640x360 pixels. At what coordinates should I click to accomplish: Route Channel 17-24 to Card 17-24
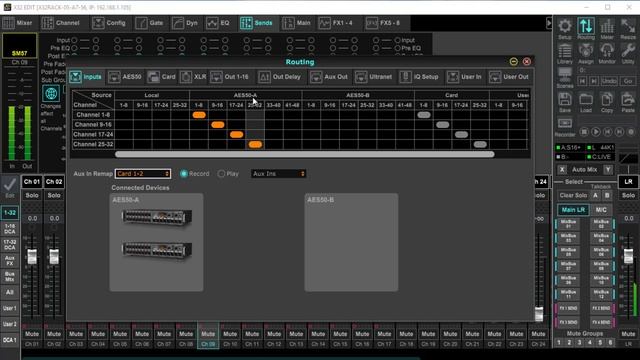(x=461, y=134)
